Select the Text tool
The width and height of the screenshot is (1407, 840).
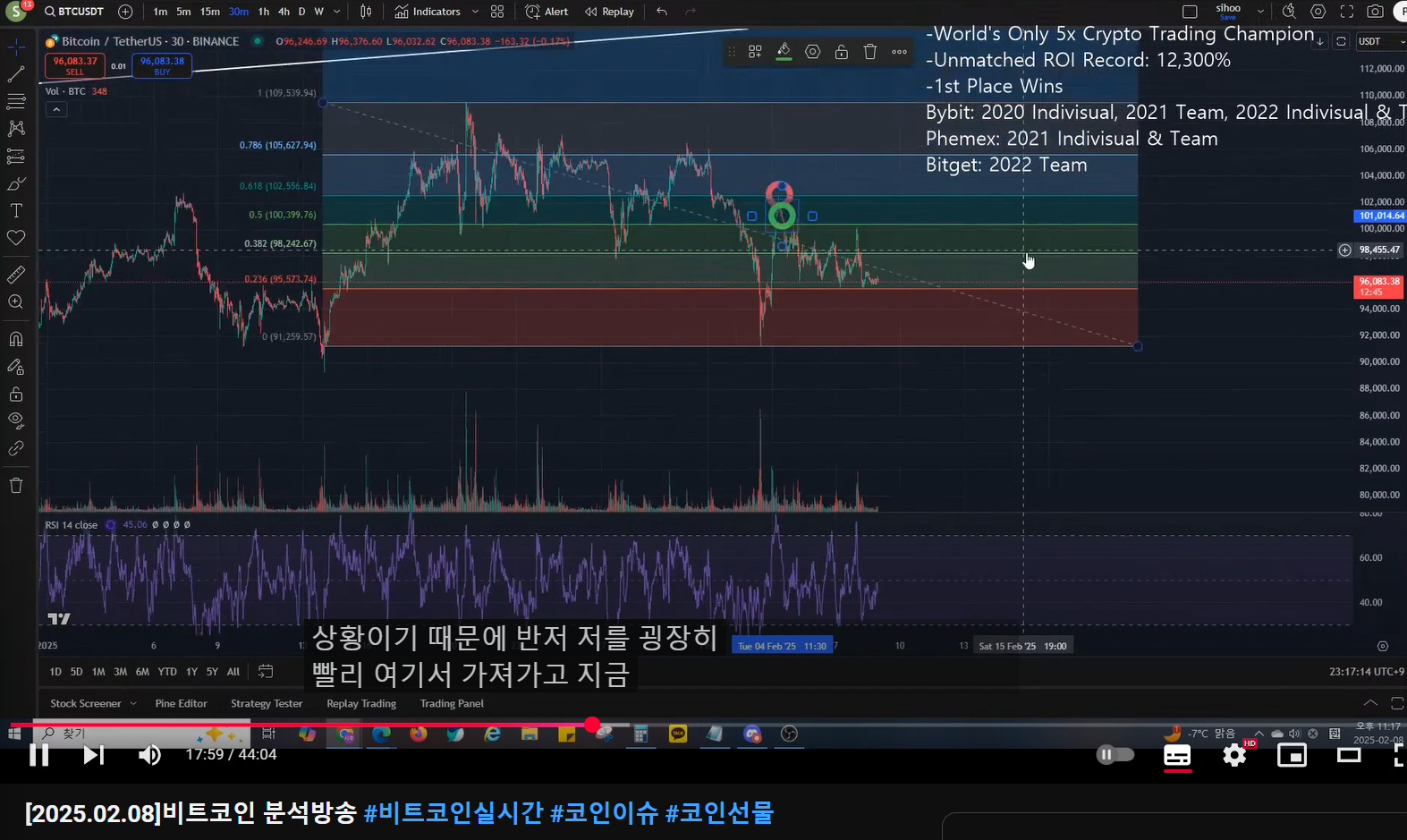pos(16,210)
